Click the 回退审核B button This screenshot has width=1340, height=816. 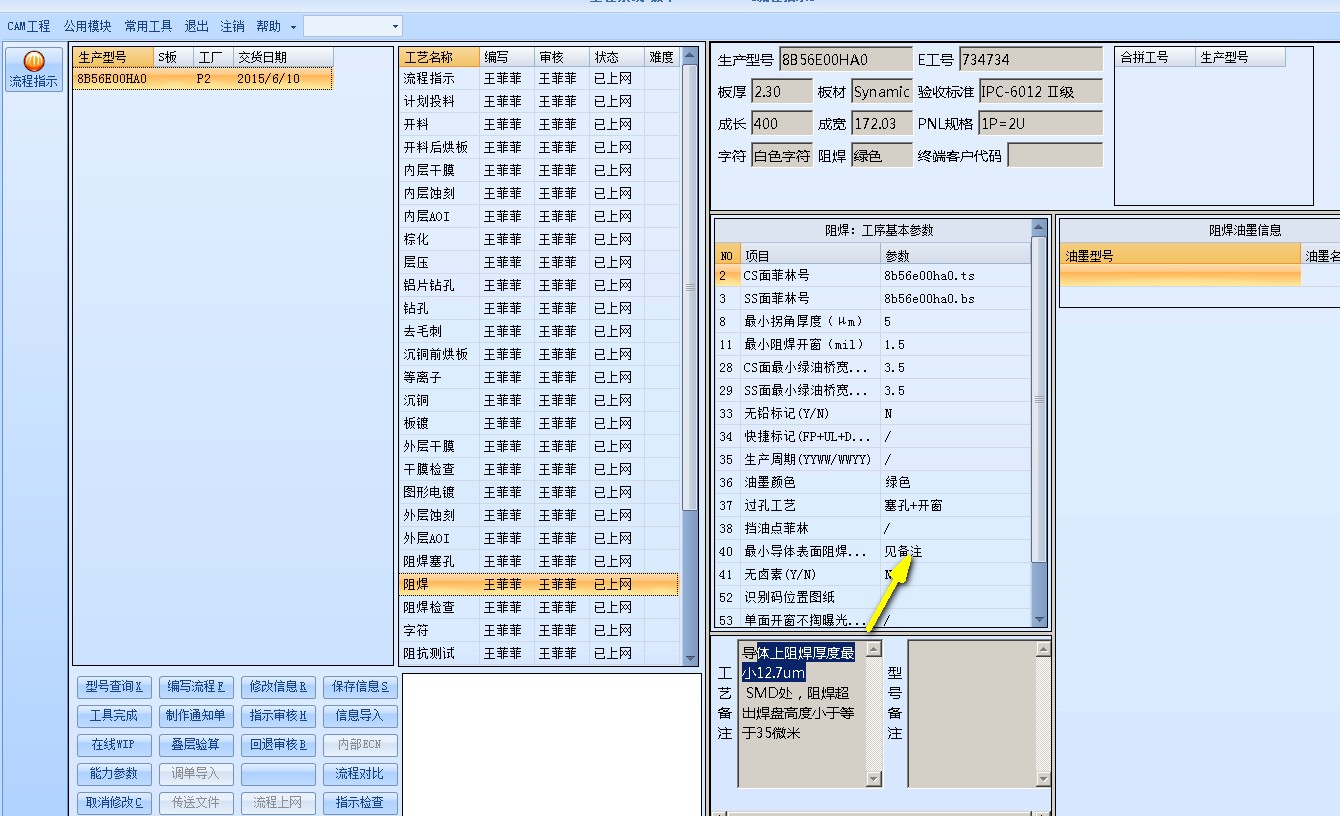(278, 745)
